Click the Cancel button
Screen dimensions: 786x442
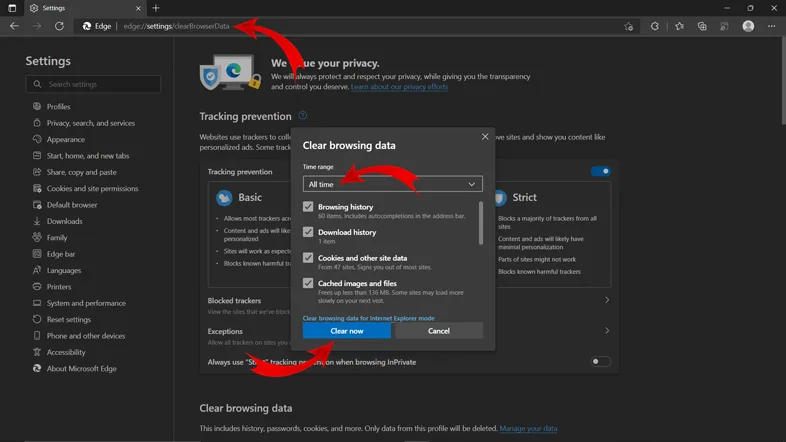(439, 331)
